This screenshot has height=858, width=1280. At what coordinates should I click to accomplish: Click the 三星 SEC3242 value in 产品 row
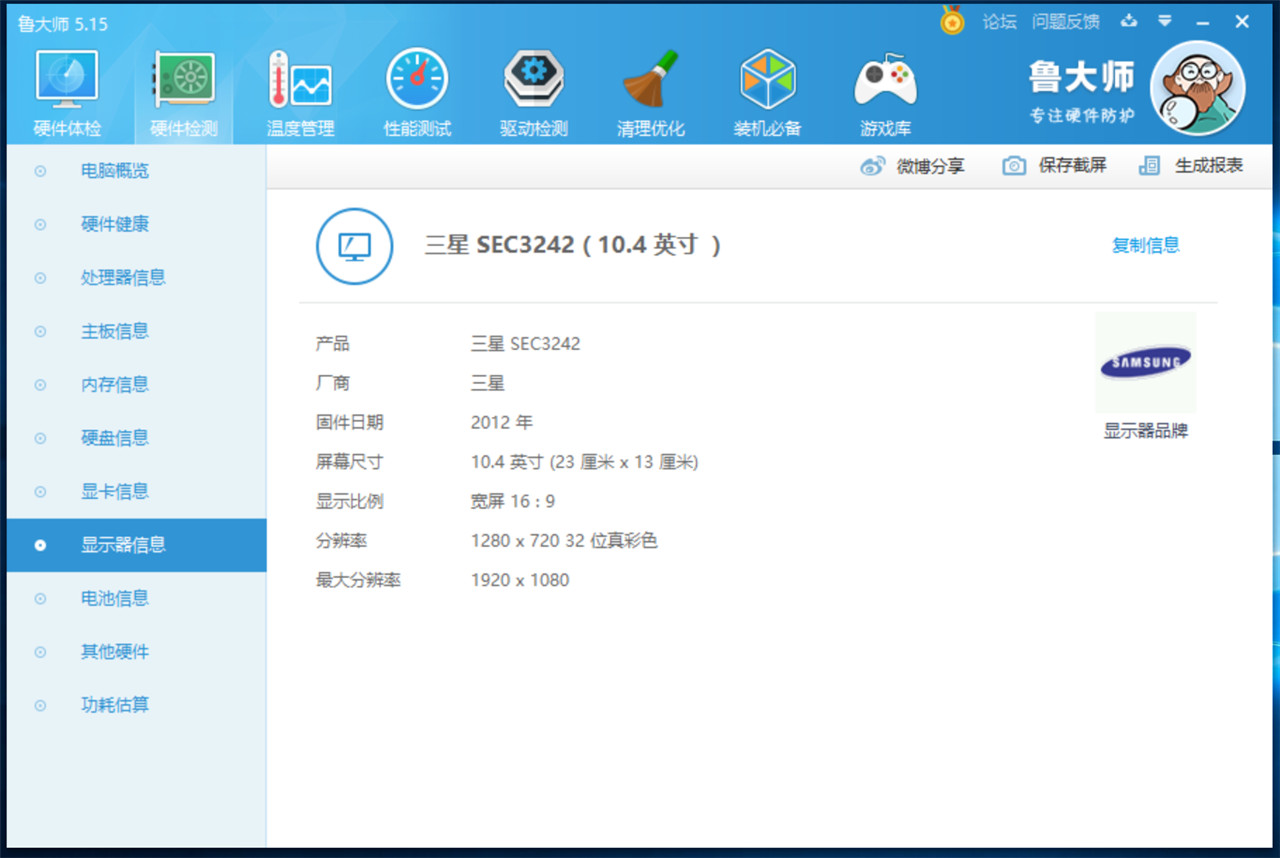(x=526, y=344)
